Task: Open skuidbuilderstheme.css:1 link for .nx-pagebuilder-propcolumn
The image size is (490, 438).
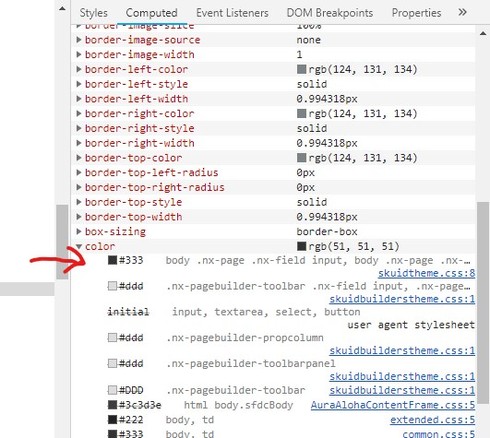Action: (x=402, y=351)
